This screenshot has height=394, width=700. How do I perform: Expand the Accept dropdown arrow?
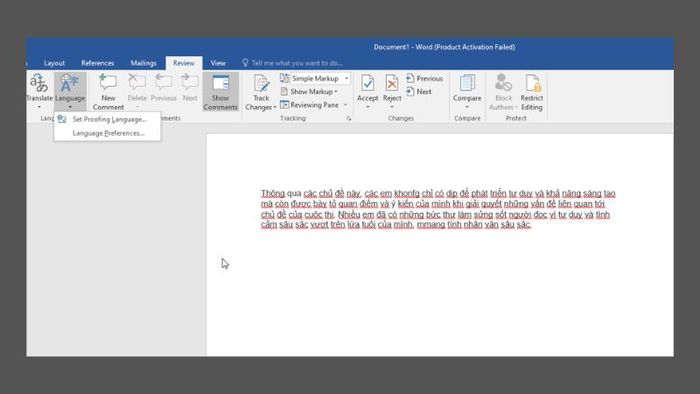367,107
